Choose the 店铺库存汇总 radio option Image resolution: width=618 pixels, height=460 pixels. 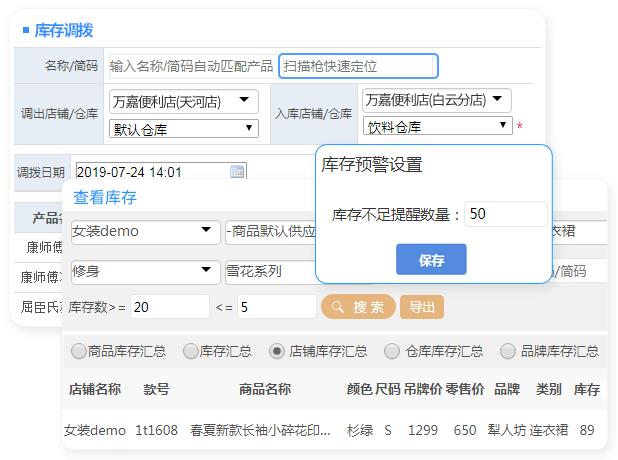(277, 351)
